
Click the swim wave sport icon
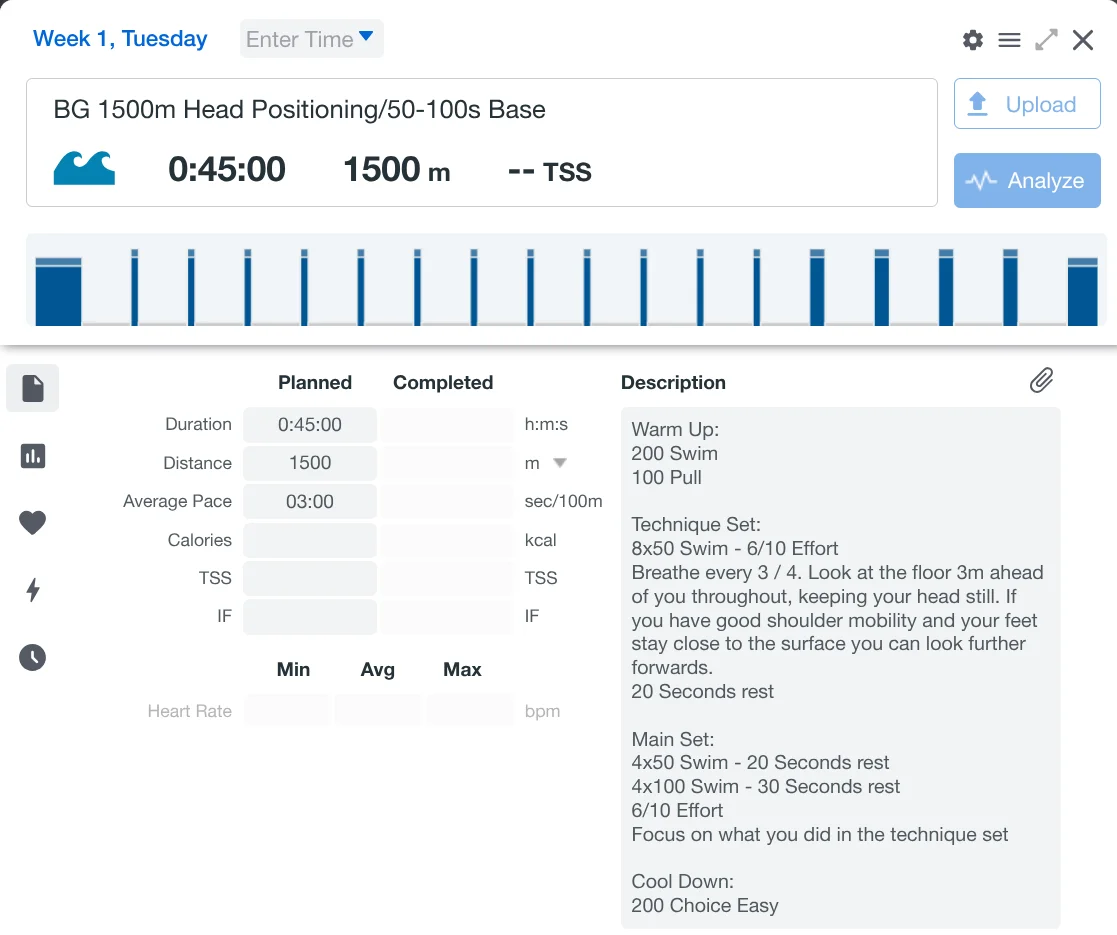pos(84,168)
